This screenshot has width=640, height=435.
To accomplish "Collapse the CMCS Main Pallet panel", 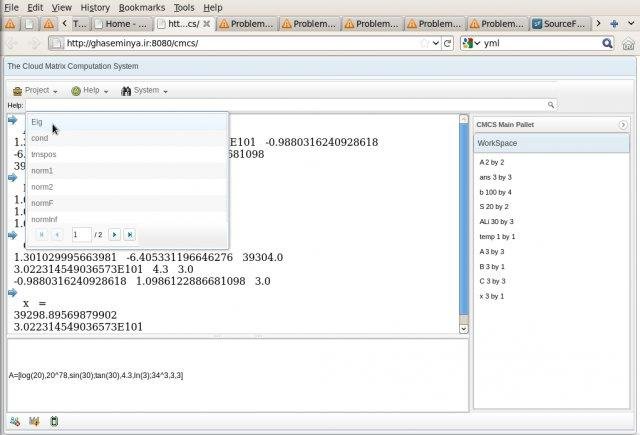I will coord(622,125).
